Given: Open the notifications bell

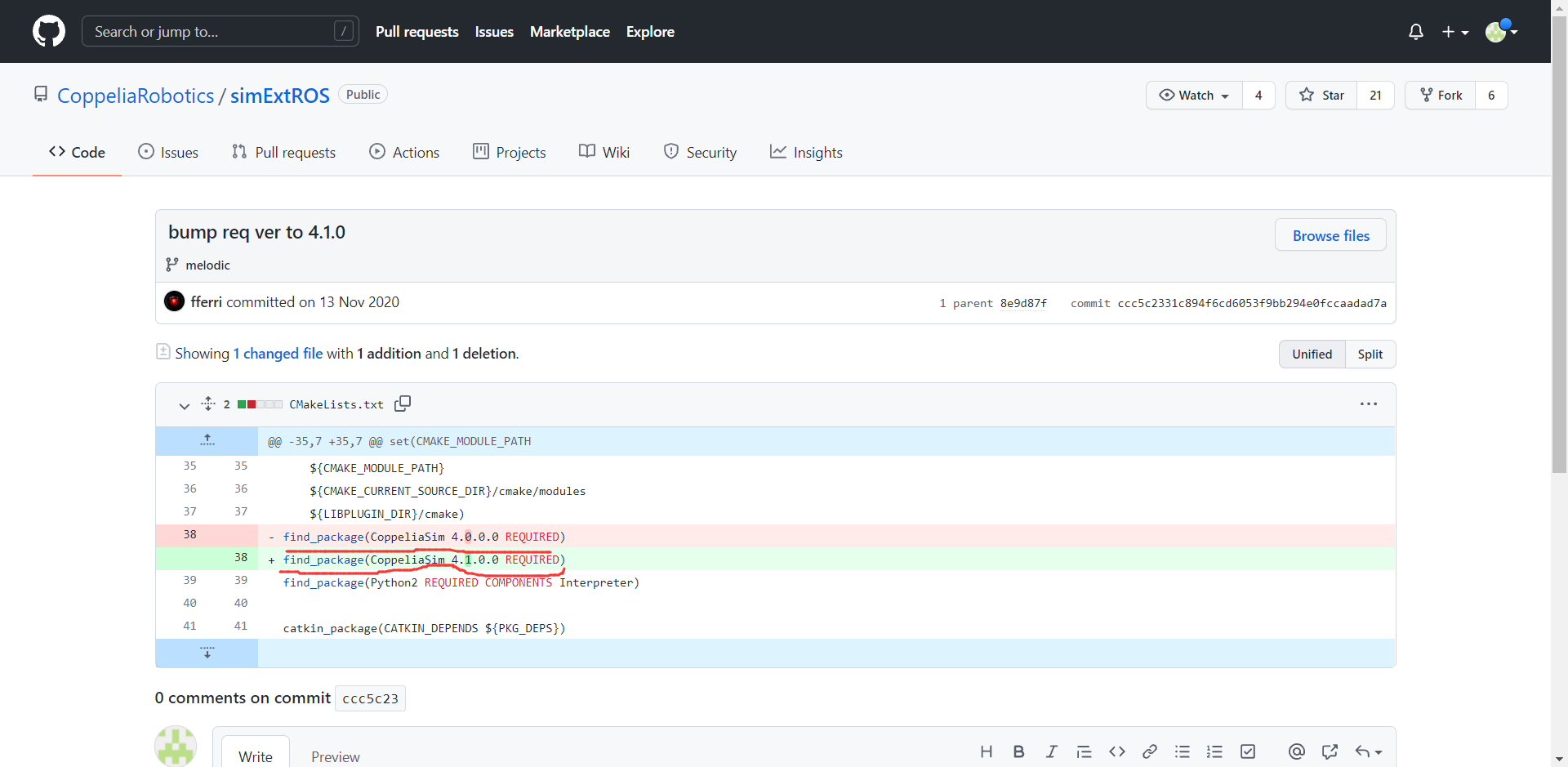Looking at the screenshot, I should point(1416,31).
